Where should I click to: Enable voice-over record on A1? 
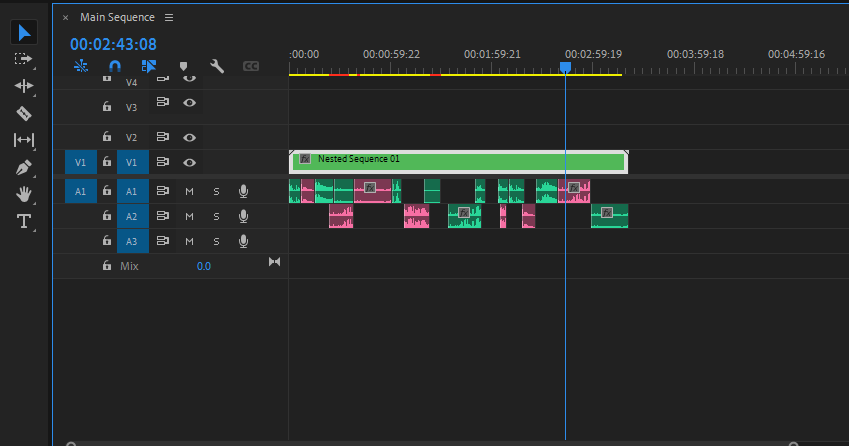pos(244,191)
